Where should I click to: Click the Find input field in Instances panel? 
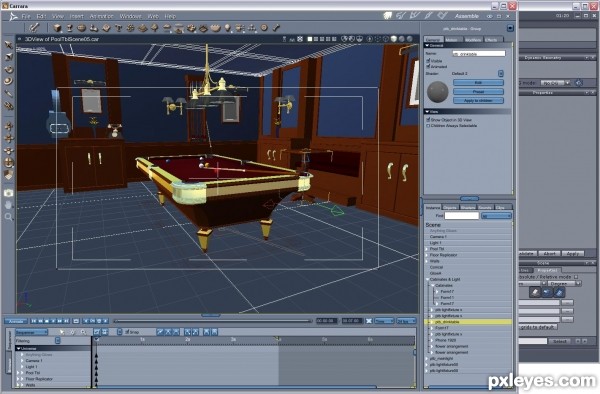(461, 216)
